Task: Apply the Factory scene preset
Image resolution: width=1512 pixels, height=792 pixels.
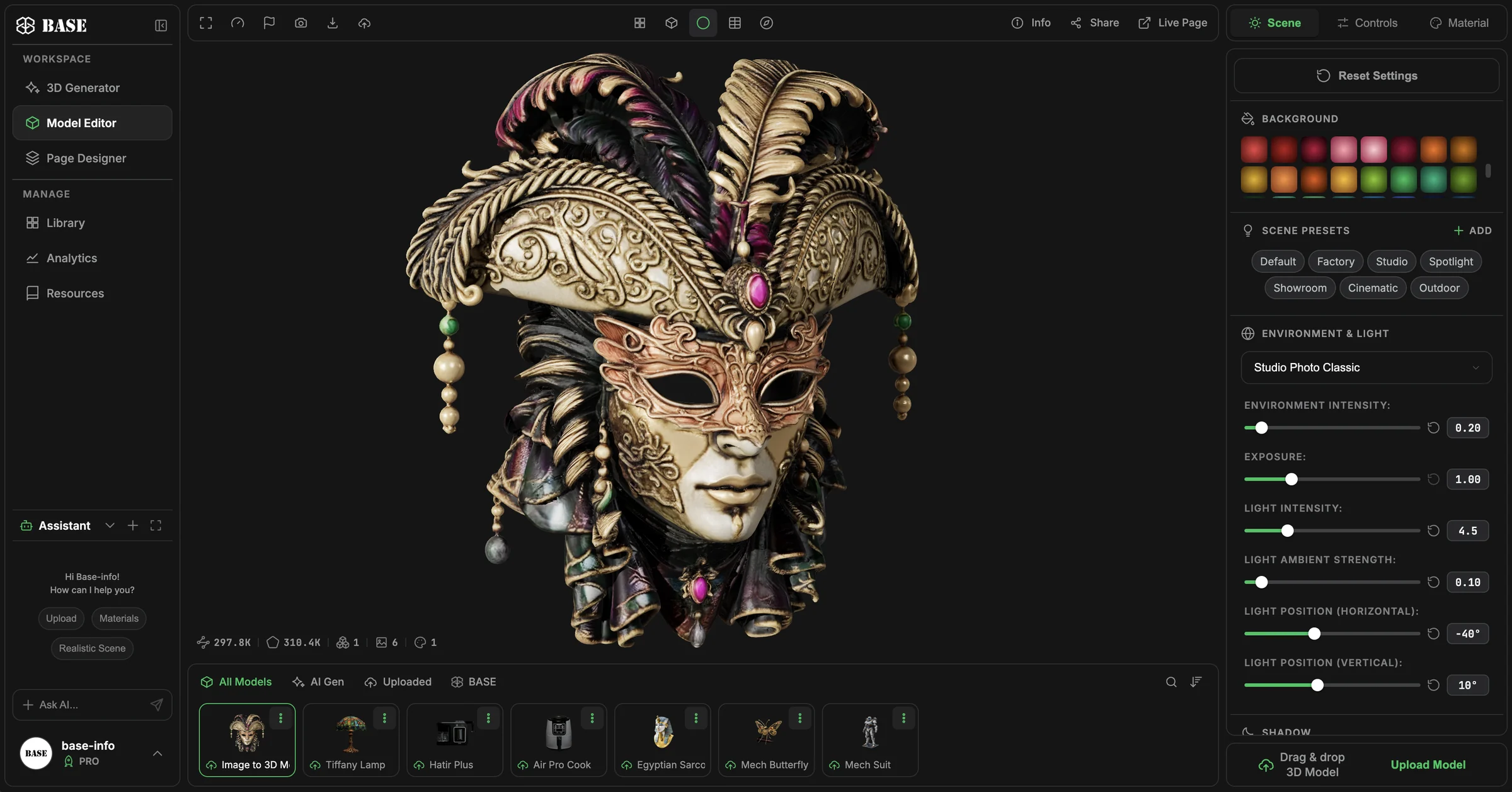Action: pos(1335,261)
